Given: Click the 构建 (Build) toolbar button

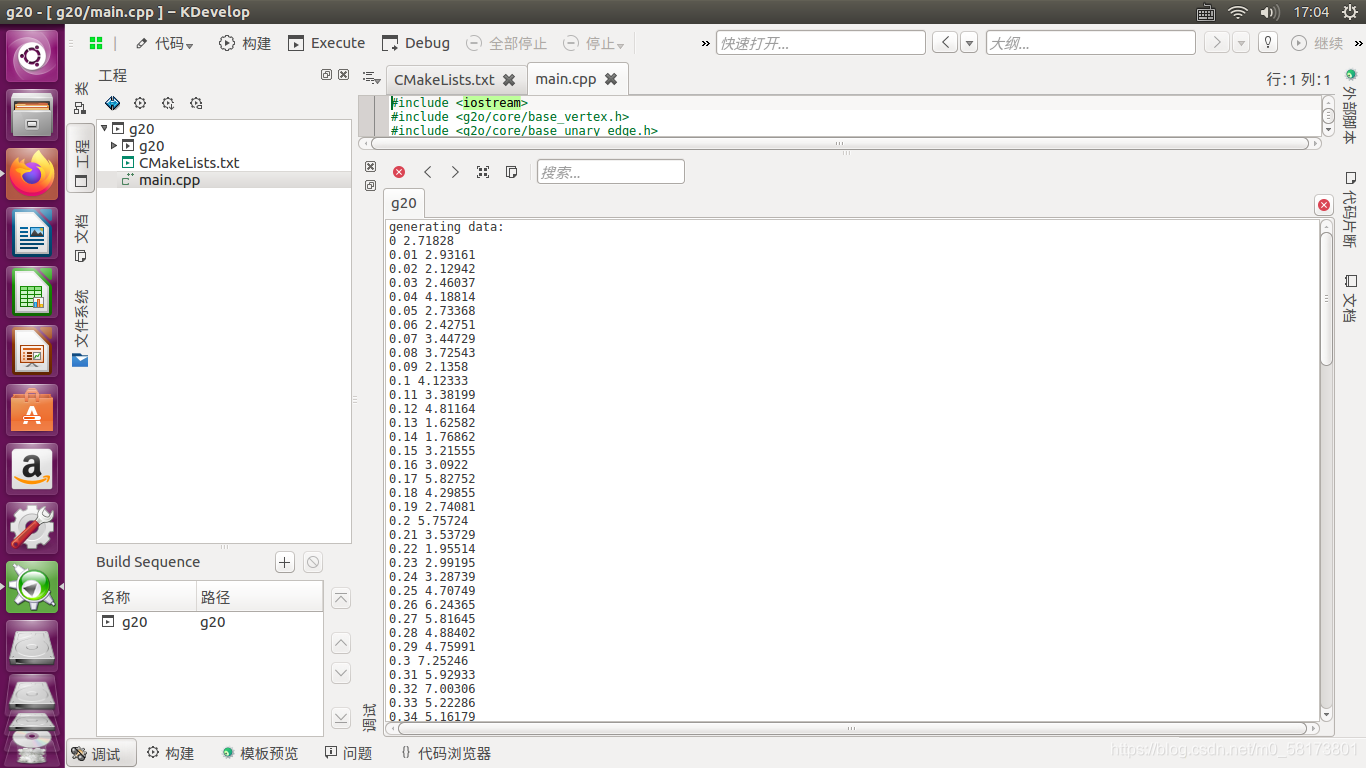Looking at the screenshot, I should click(x=245, y=43).
